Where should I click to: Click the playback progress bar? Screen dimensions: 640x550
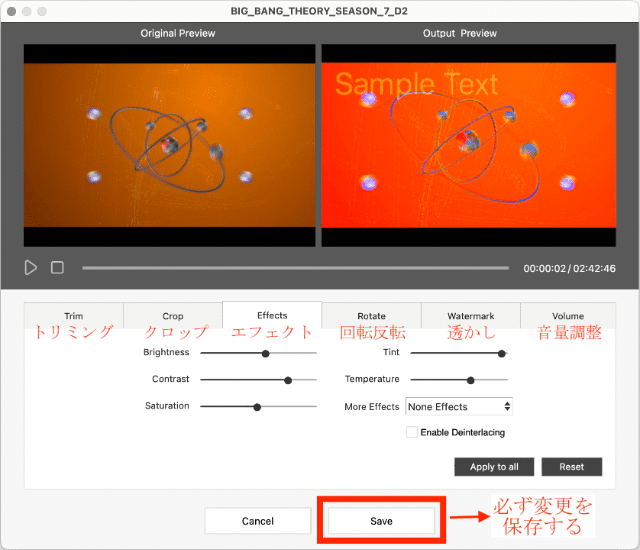click(296, 268)
